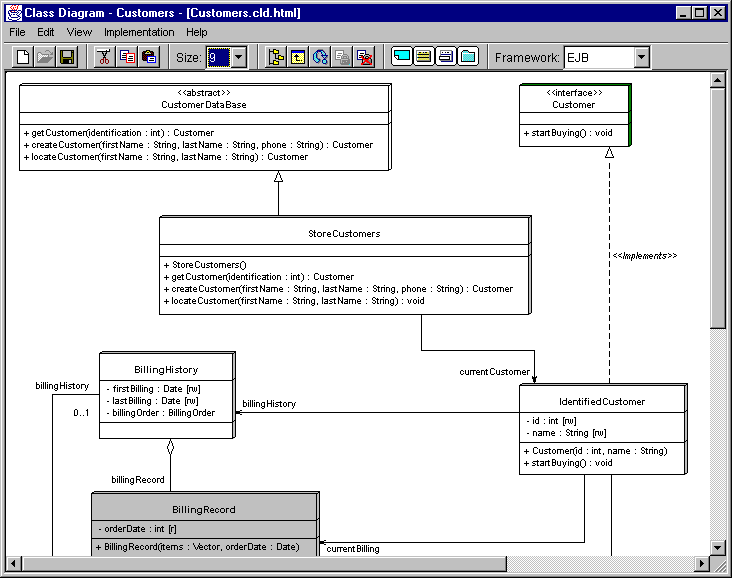Image resolution: width=732 pixels, height=578 pixels.
Task: Click the 0..1 multiplicity label
Action: click(81, 413)
